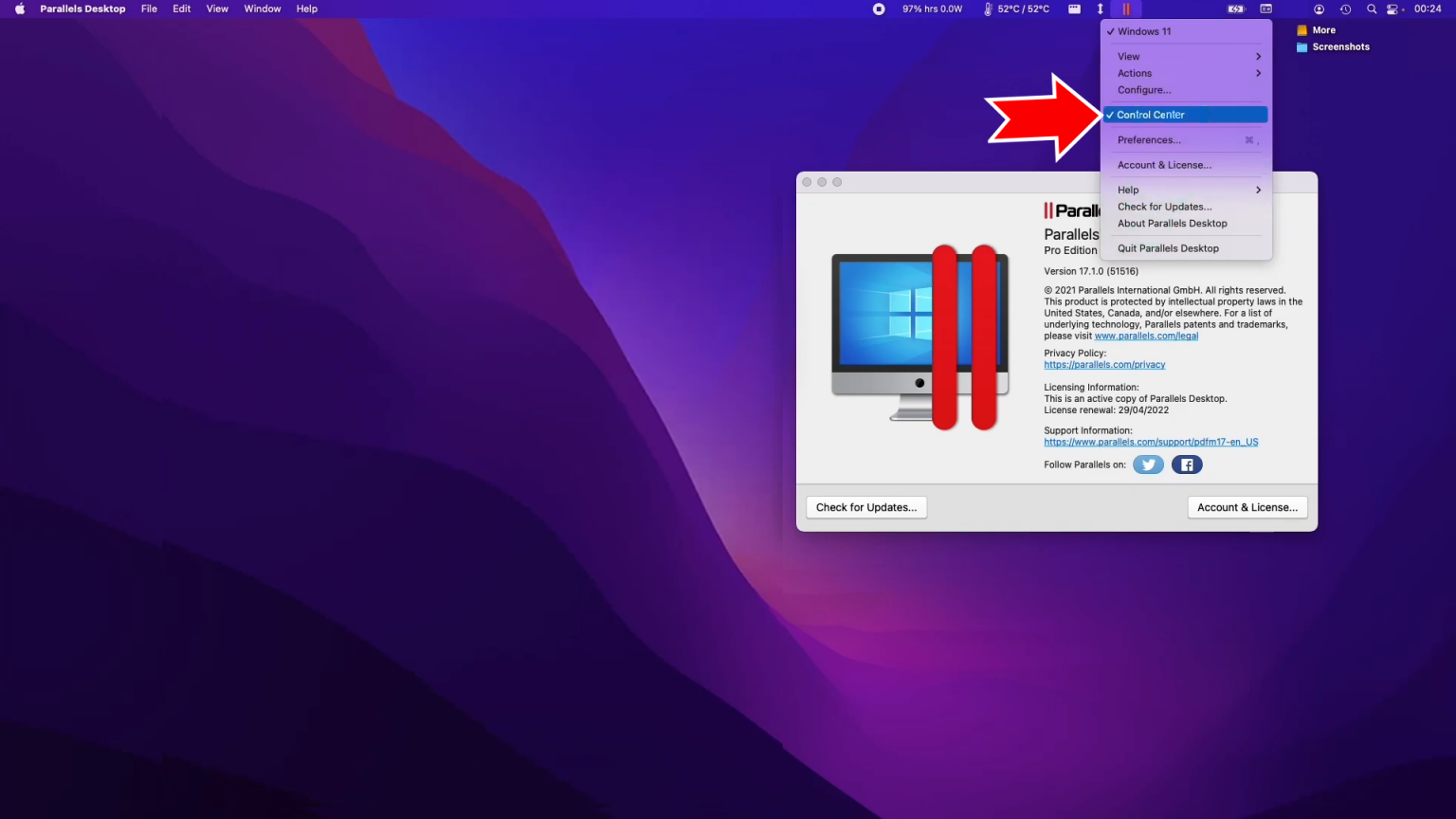1456x819 pixels.
Task: Click the Parallels icon in the menu bar
Action: coord(1126,9)
